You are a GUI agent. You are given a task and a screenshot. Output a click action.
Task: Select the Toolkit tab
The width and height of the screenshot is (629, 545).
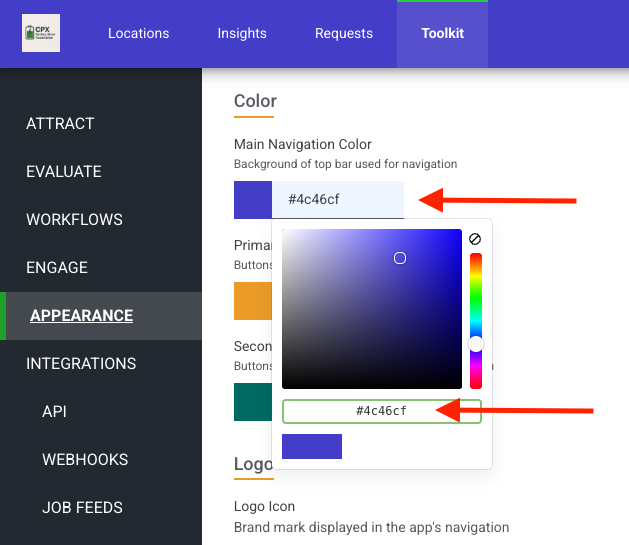point(442,33)
